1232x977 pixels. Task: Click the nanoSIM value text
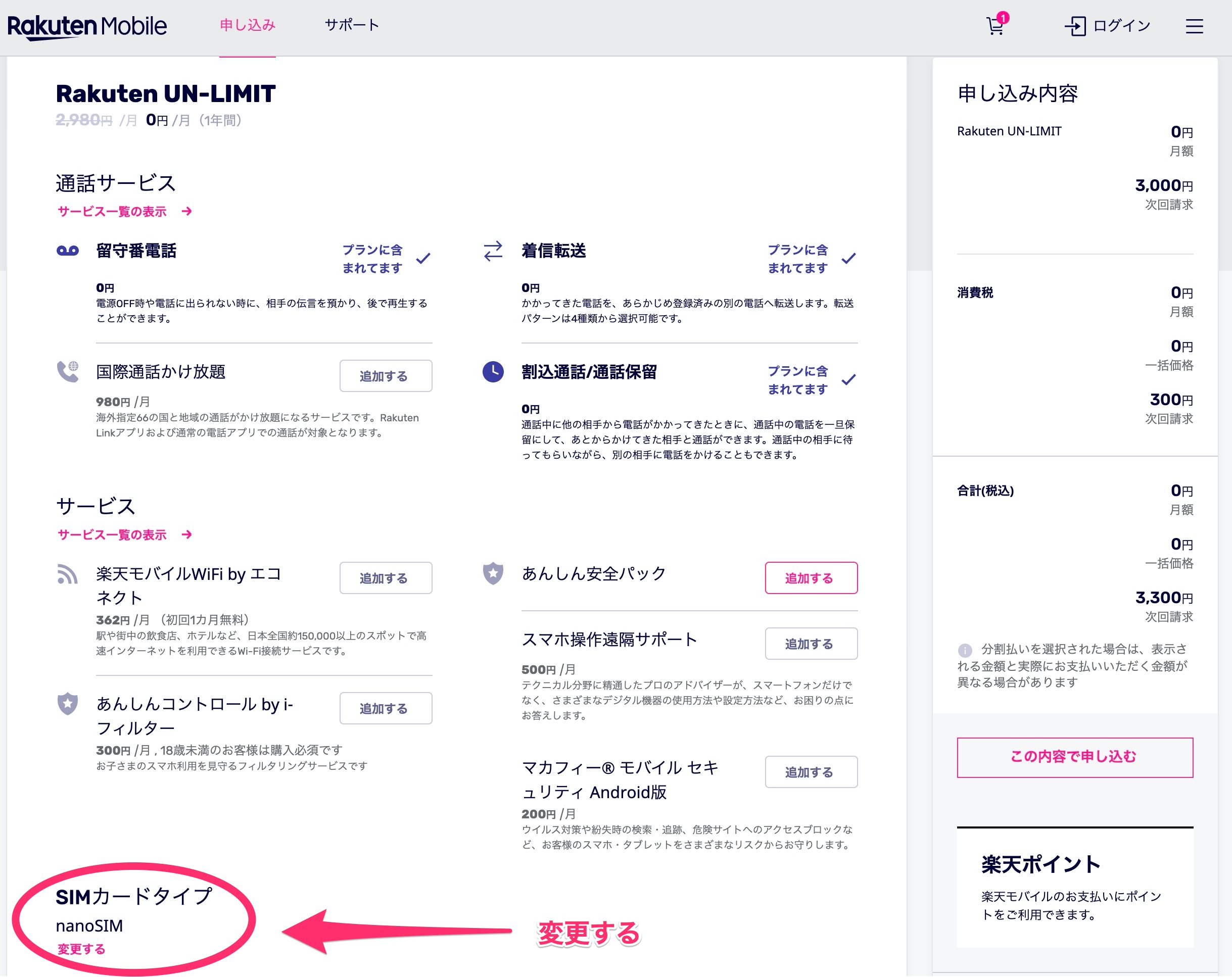tap(89, 925)
